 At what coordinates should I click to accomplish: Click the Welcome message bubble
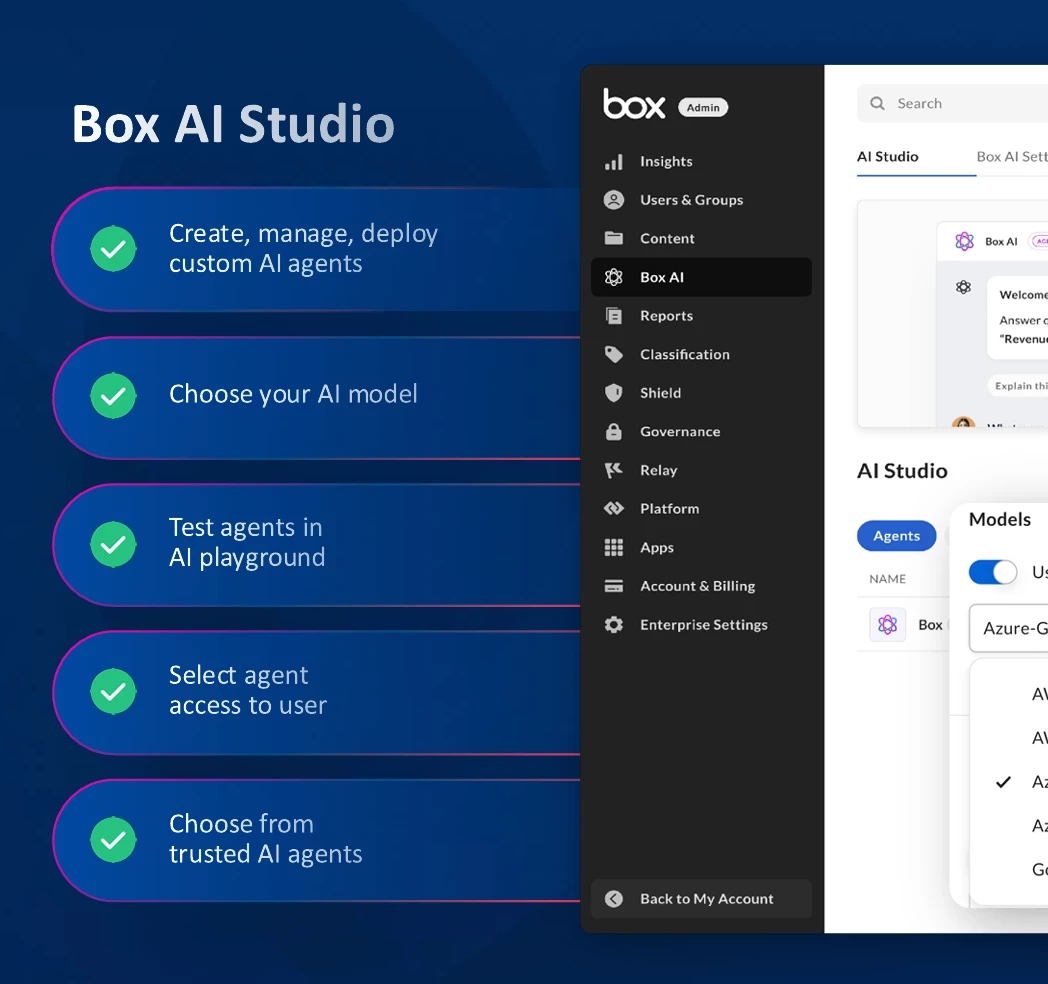(1017, 318)
